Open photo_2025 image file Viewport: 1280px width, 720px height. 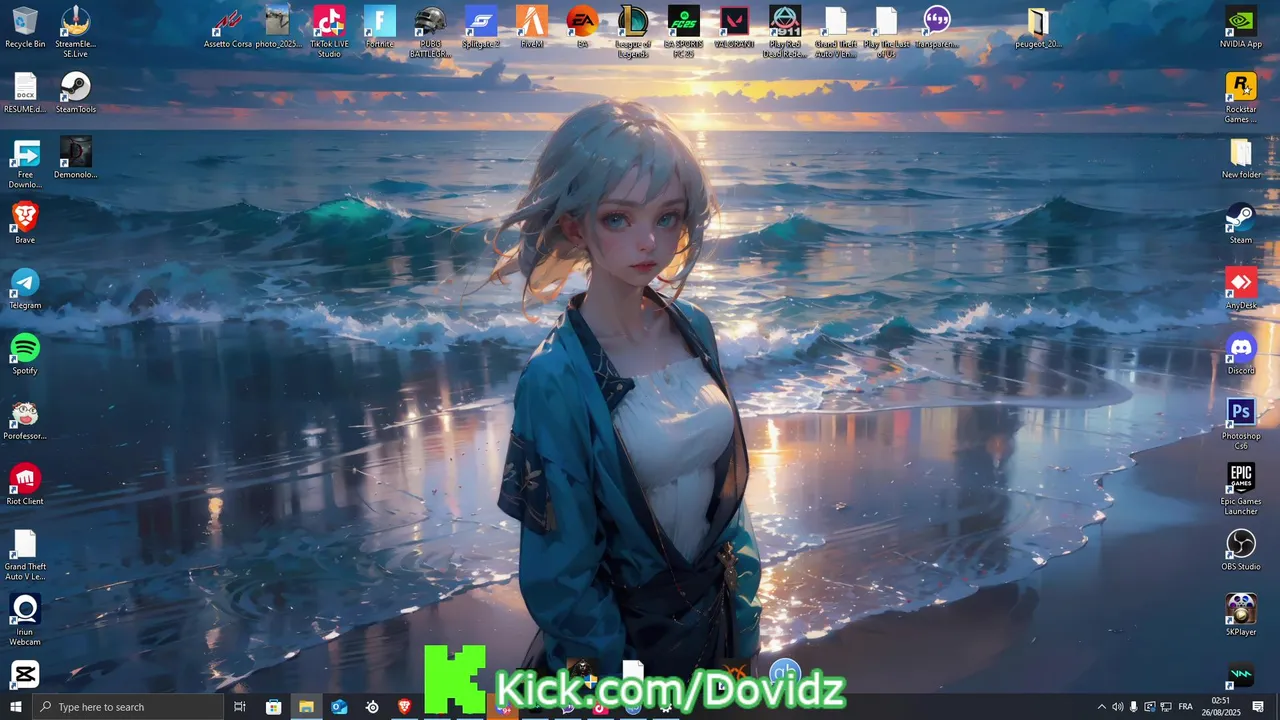pos(278,27)
